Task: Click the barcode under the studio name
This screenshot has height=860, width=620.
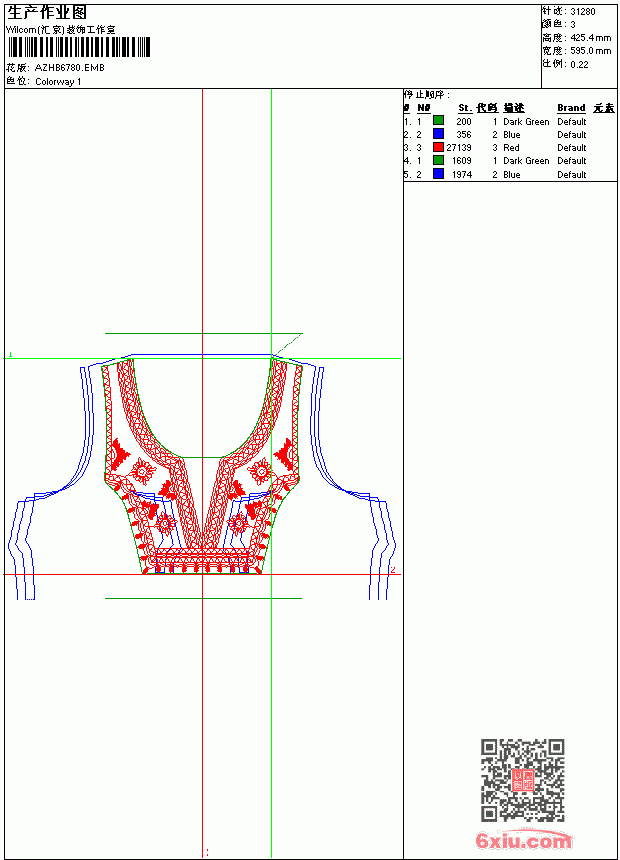Action: [x=78, y=47]
